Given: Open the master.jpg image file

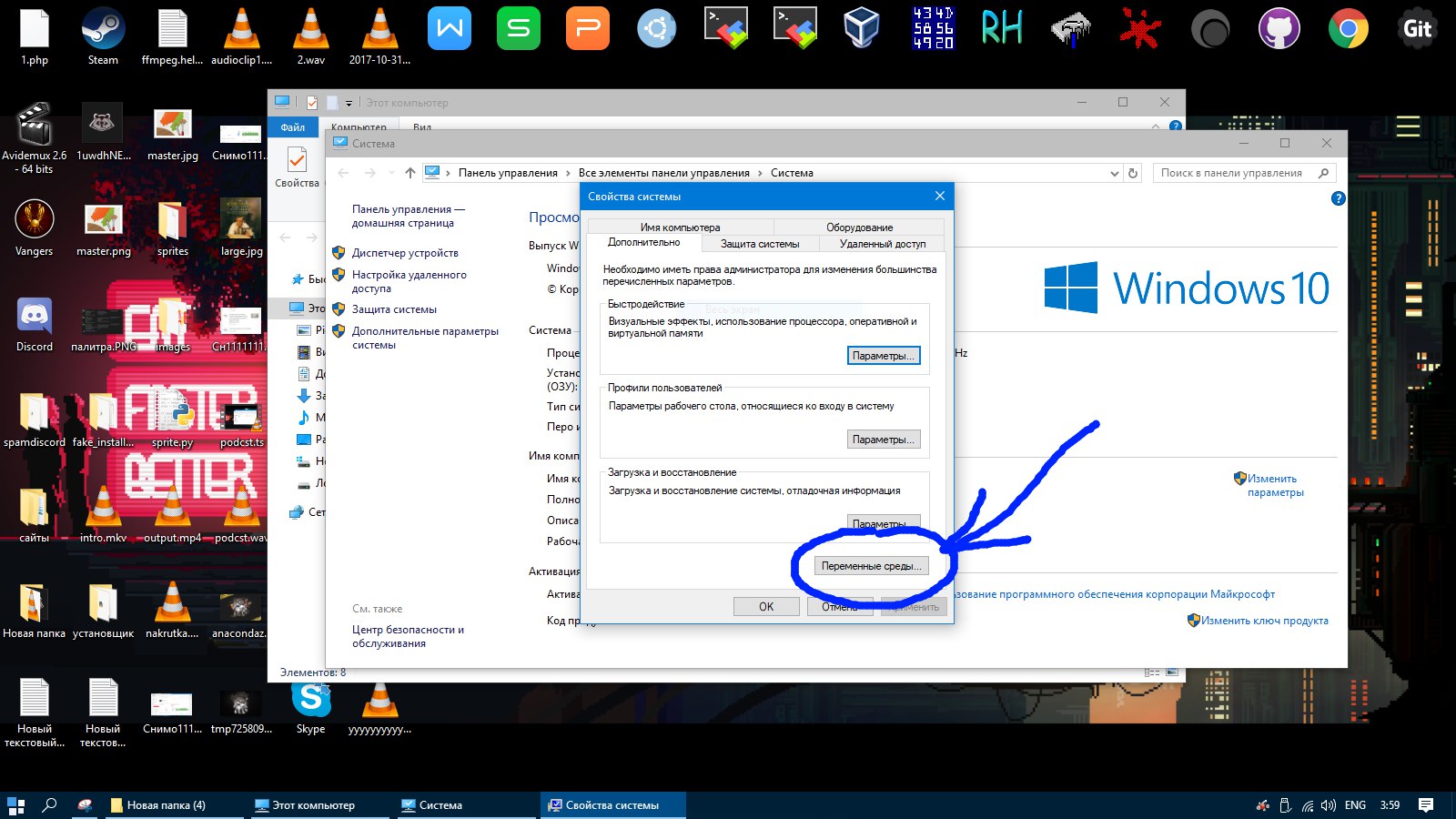Looking at the screenshot, I should click(172, 133).
